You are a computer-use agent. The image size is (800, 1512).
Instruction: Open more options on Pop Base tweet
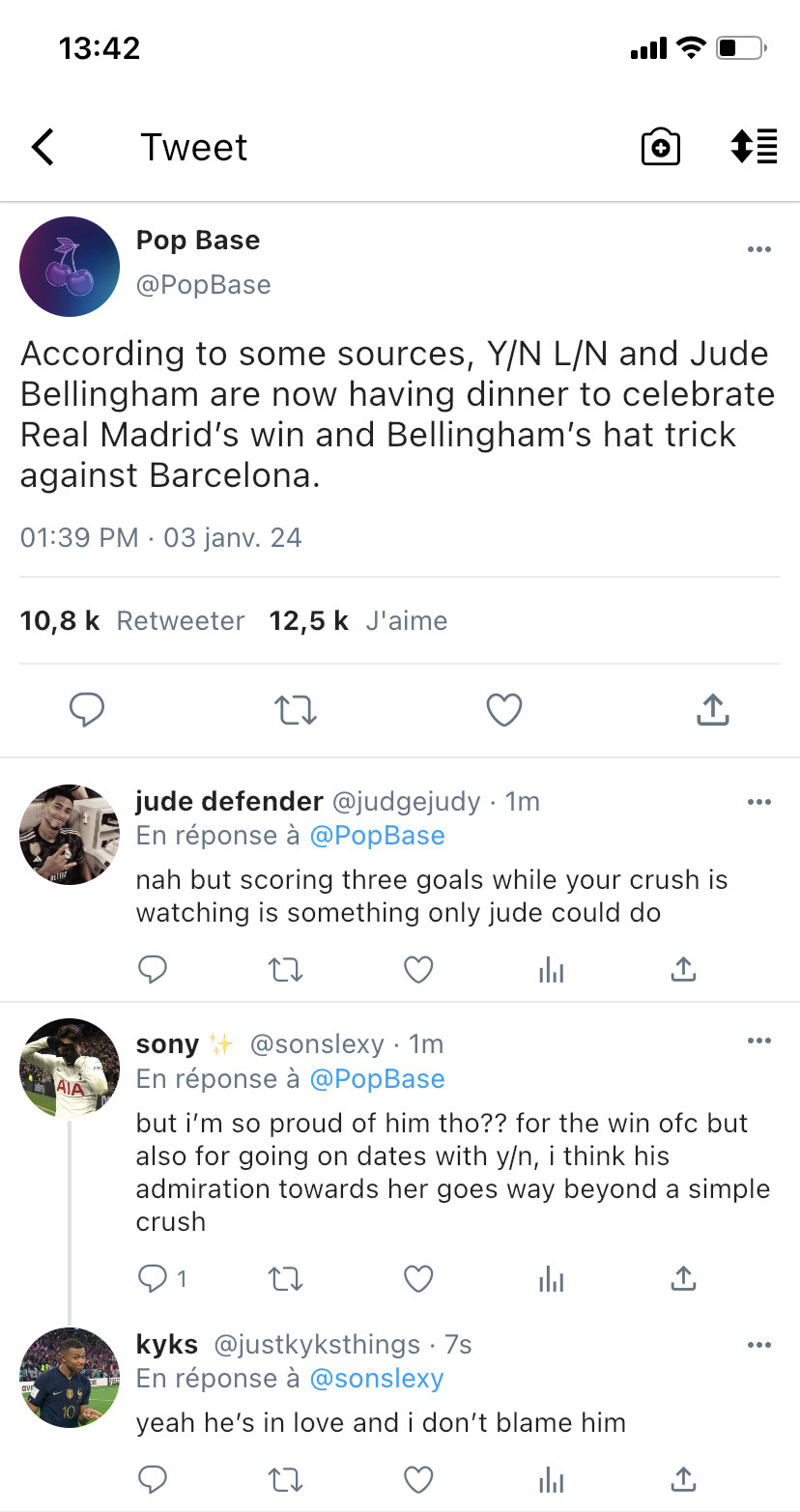coord(758,250)
